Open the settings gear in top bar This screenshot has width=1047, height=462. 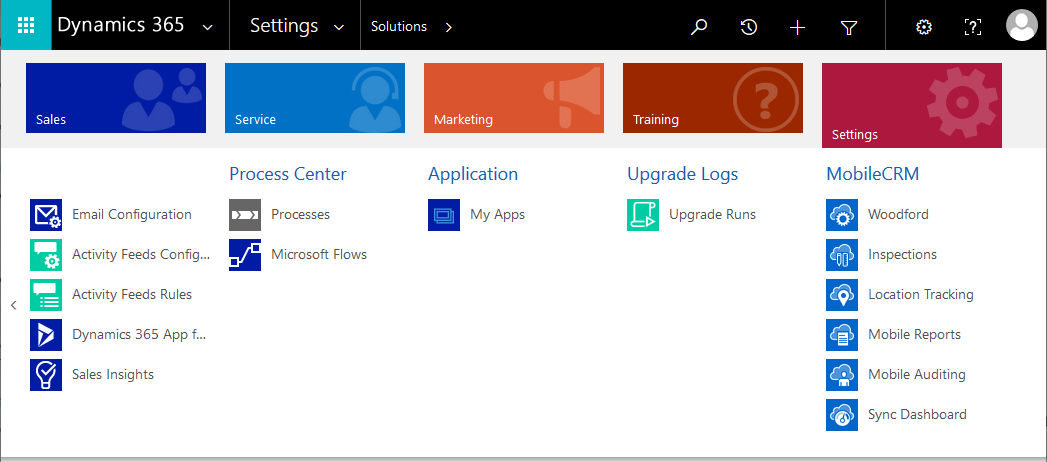[924, 27]
